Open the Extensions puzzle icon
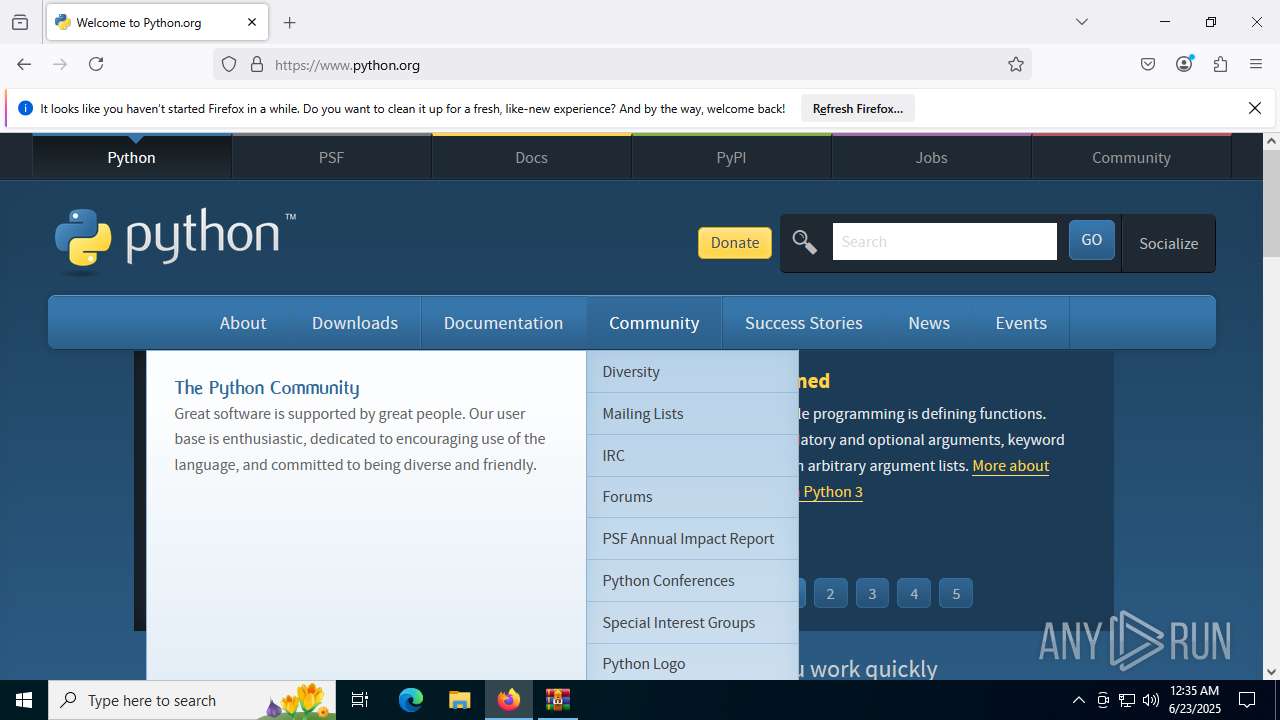 click(x=1220, y=64)
